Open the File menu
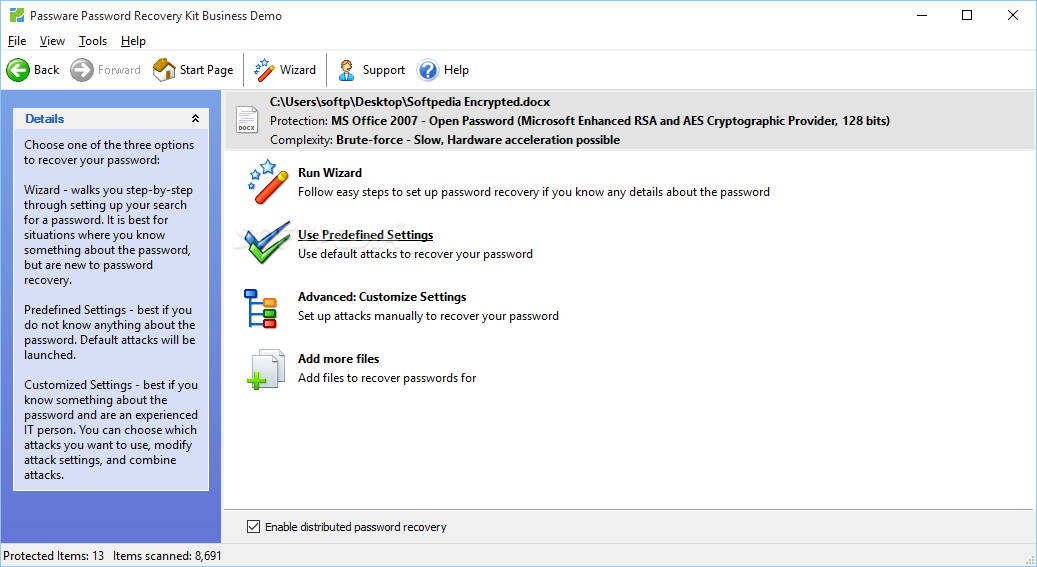1037x567 pixels. coord(17,41)
